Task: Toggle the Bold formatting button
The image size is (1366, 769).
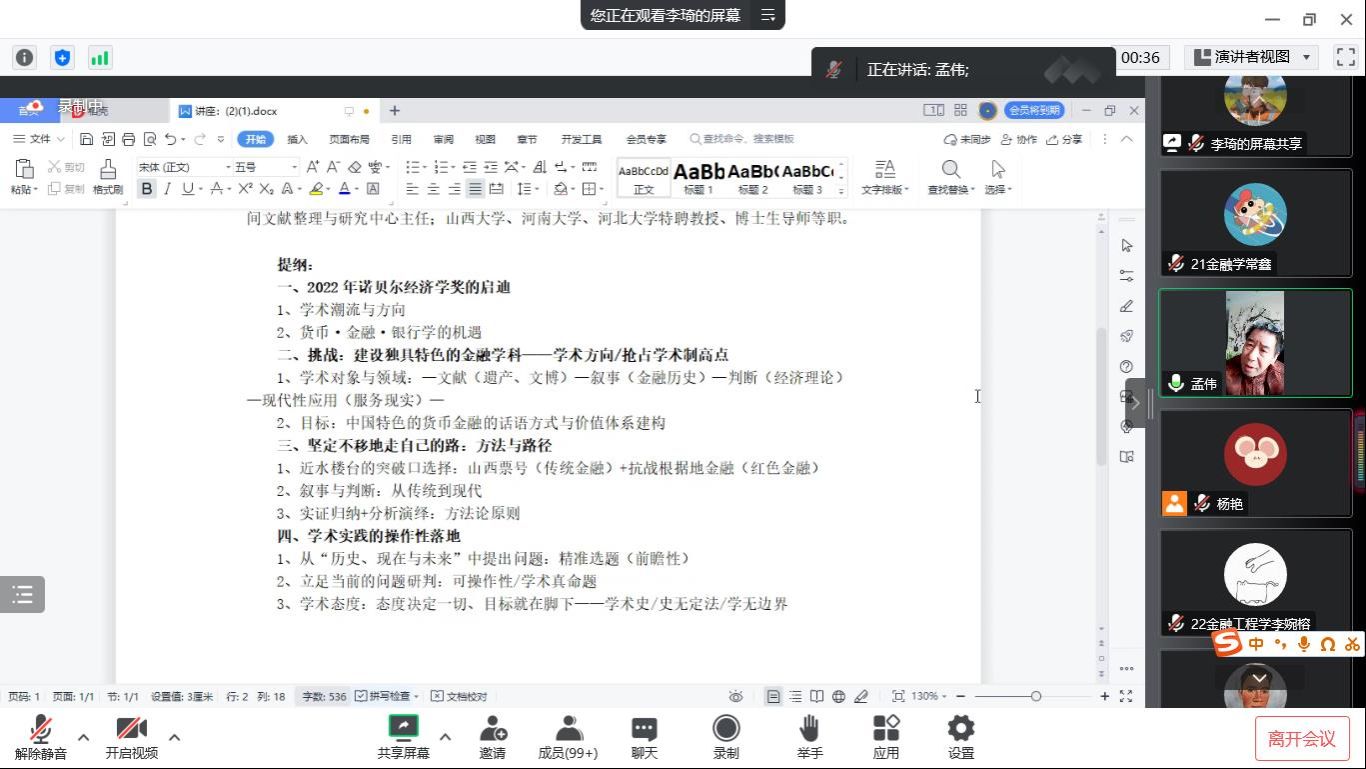Action: point(147,189)
